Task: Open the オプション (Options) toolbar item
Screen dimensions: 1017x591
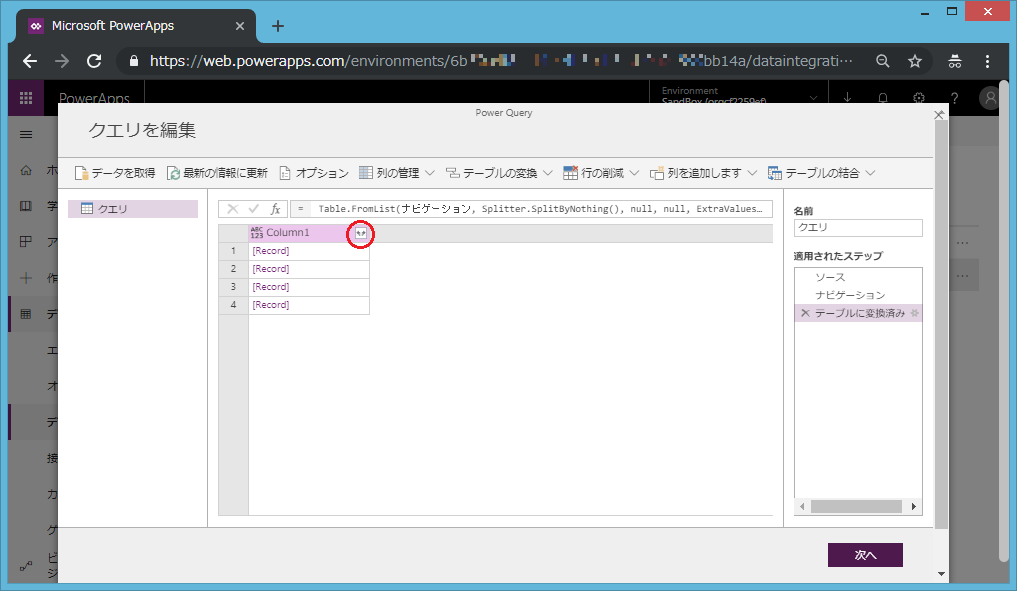Action: 314,173
